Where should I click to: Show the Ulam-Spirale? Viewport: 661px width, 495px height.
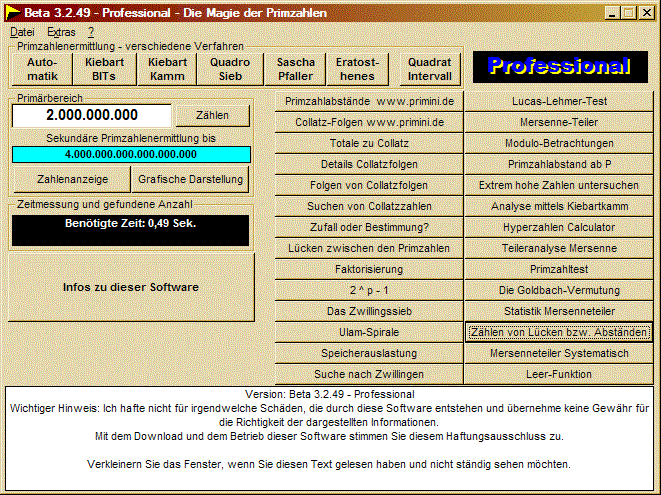(x=369, y=332)
